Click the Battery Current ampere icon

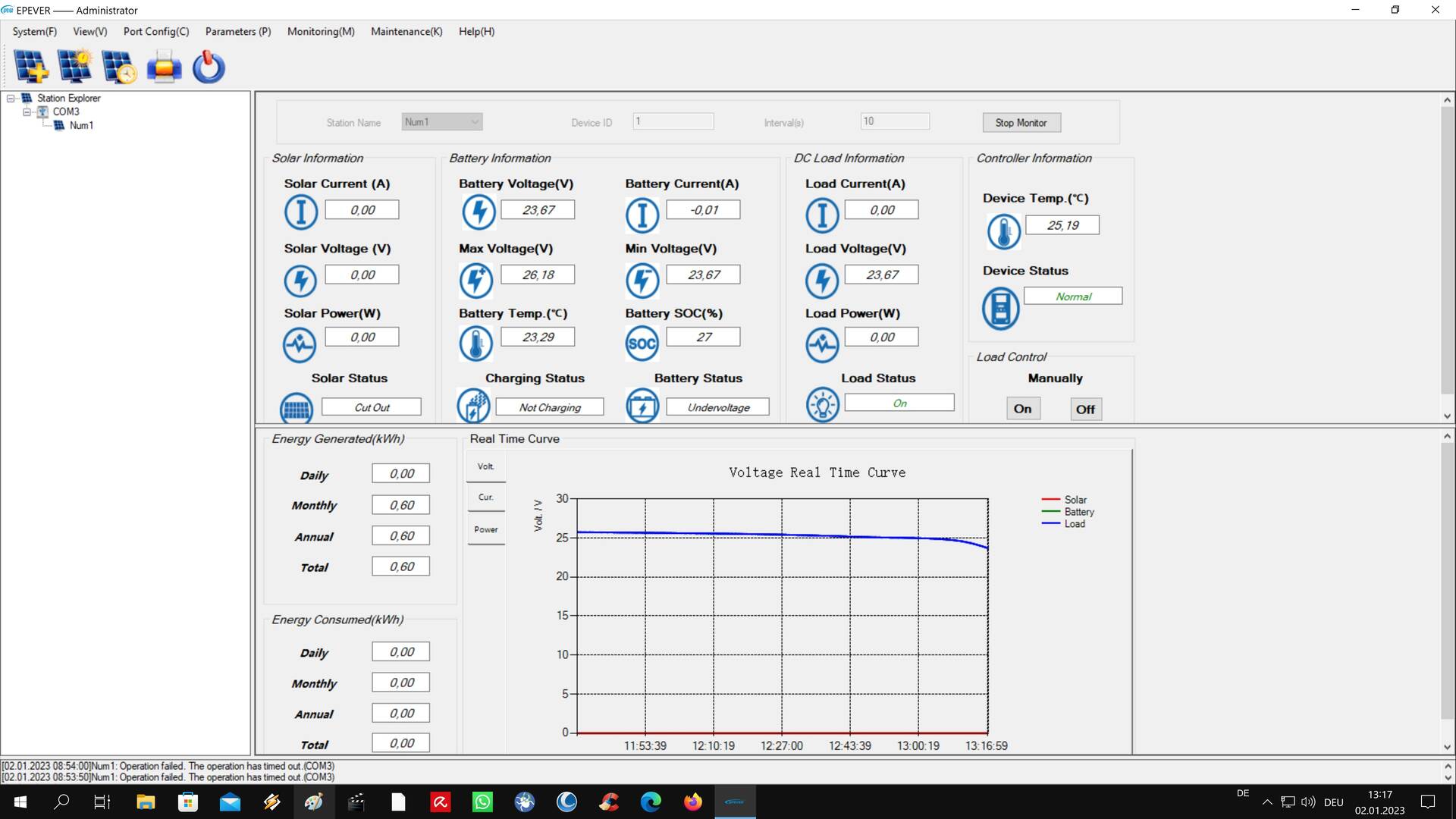click(642, 215)
